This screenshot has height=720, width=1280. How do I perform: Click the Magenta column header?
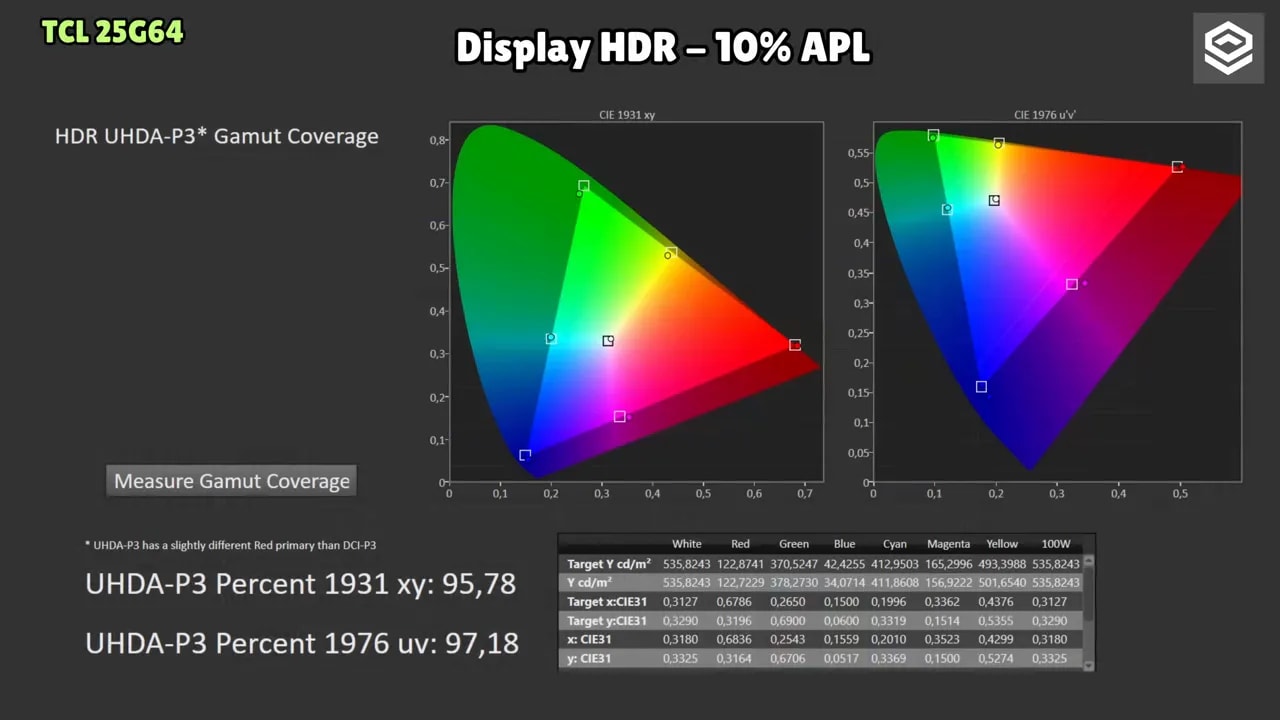[948, 544]
